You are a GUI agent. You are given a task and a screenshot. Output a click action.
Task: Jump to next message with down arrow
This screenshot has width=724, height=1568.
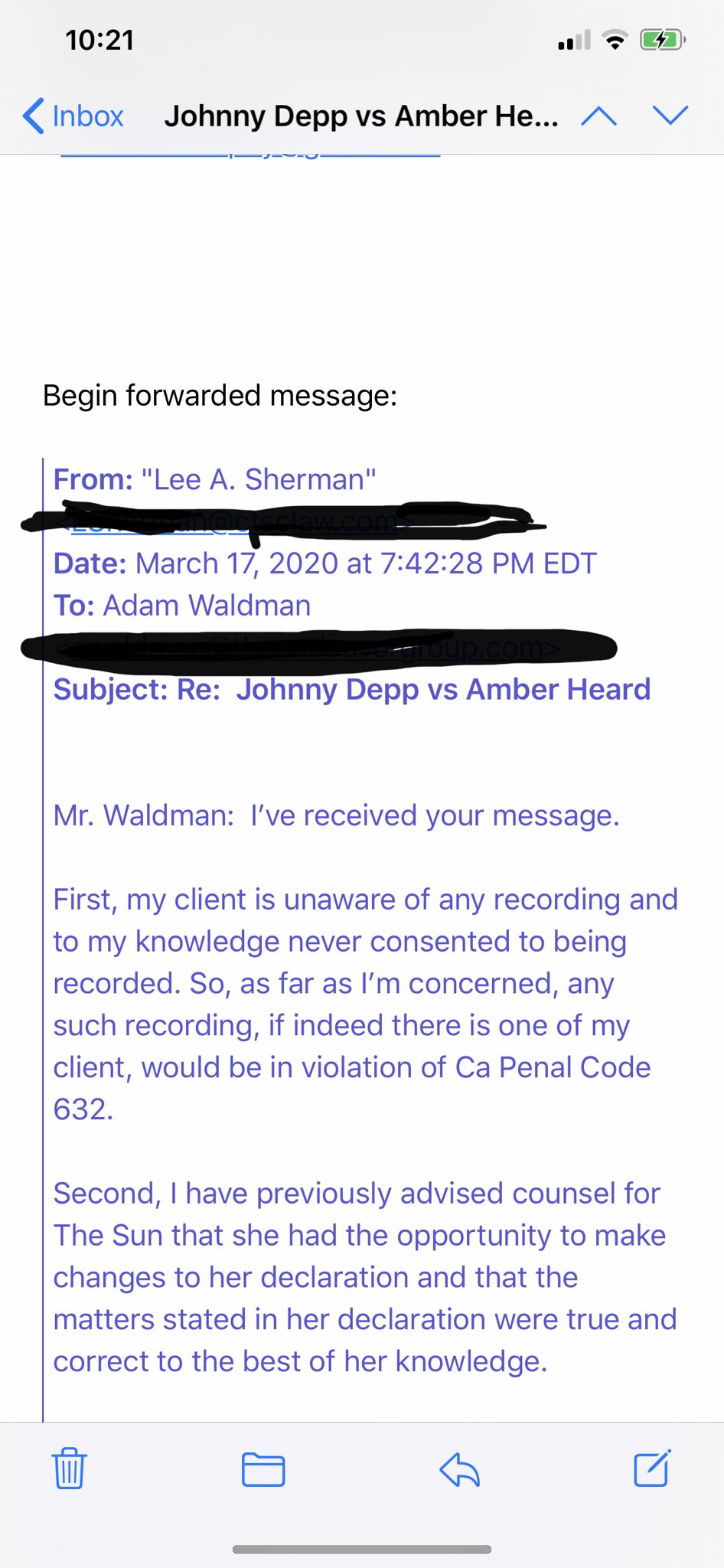click(670, 115)
